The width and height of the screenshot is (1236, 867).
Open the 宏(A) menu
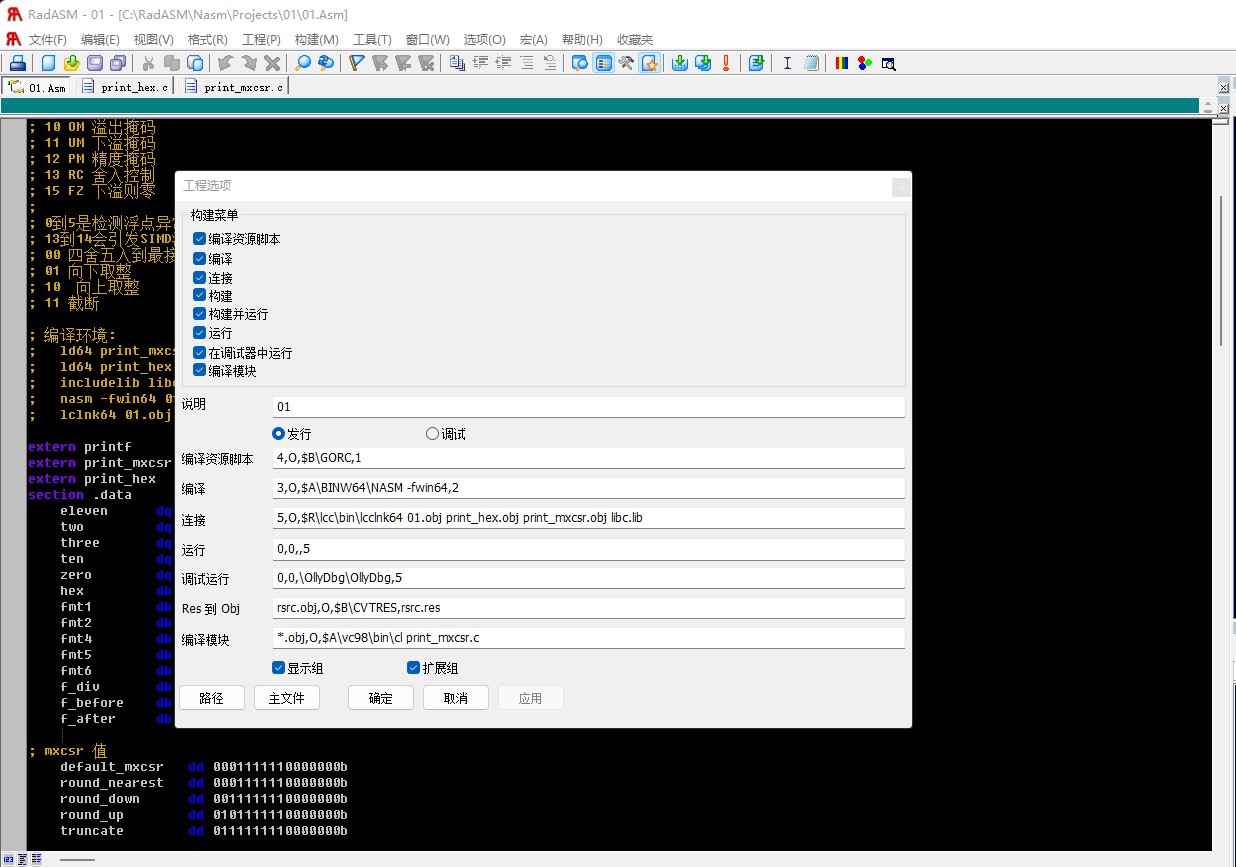pyautogui.click(x=533, y=39)
